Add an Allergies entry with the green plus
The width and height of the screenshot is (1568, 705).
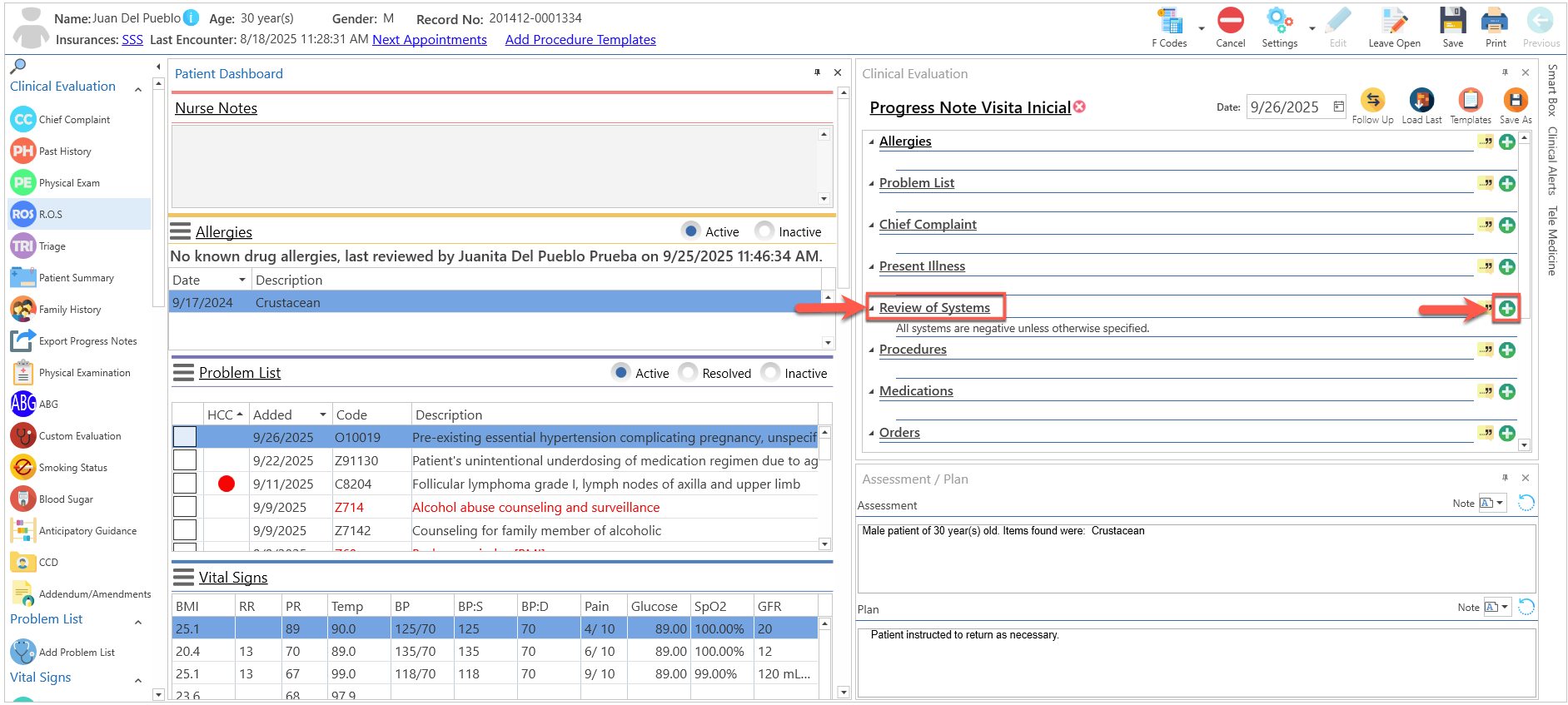click(1507, 142)
